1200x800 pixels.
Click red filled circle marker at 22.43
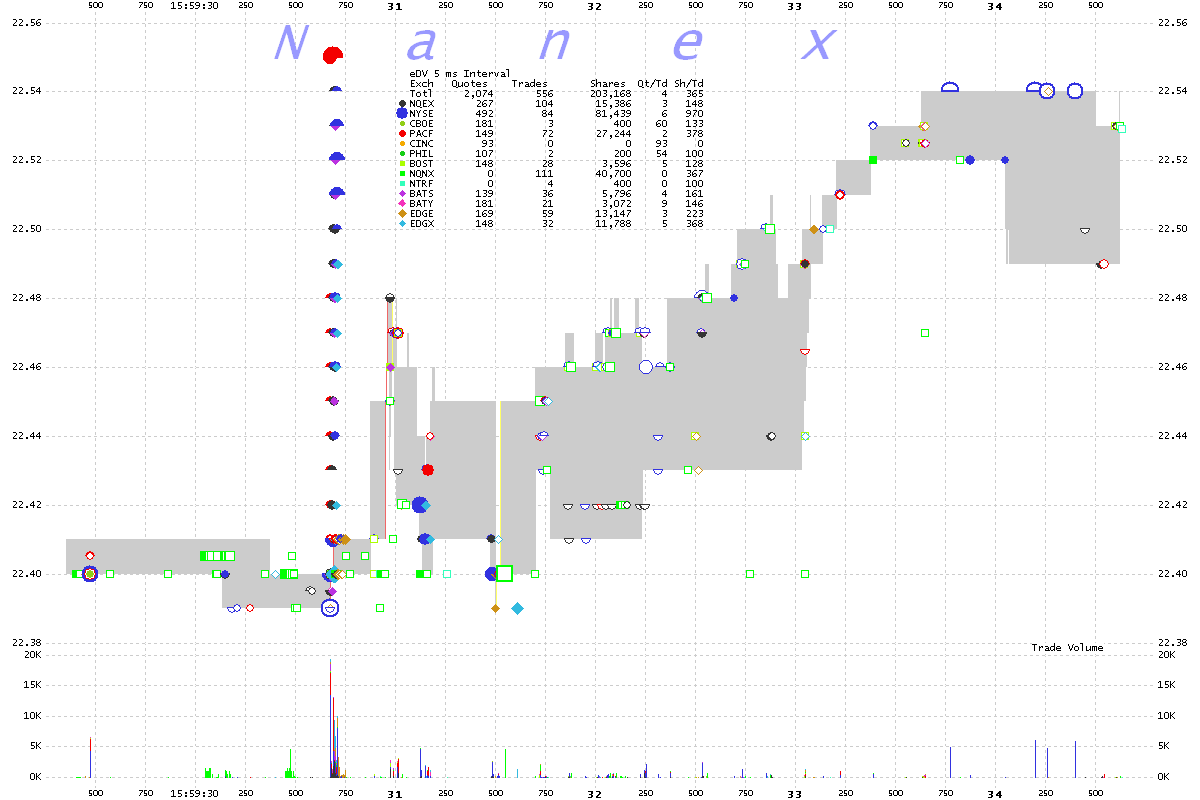[428, 470]
